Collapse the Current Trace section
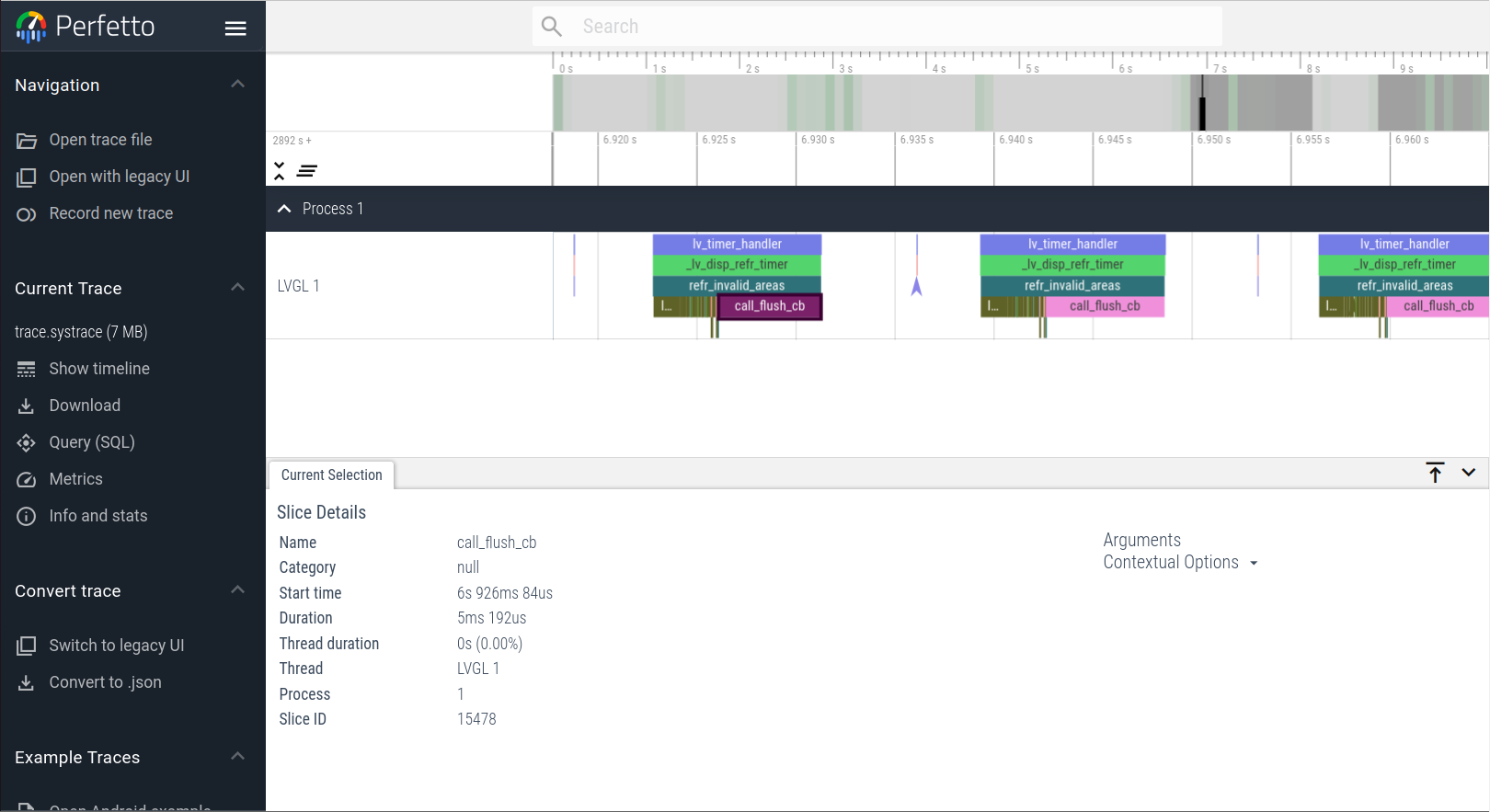The width and height of the screenshot is (1490, 812). coord(237,288)
